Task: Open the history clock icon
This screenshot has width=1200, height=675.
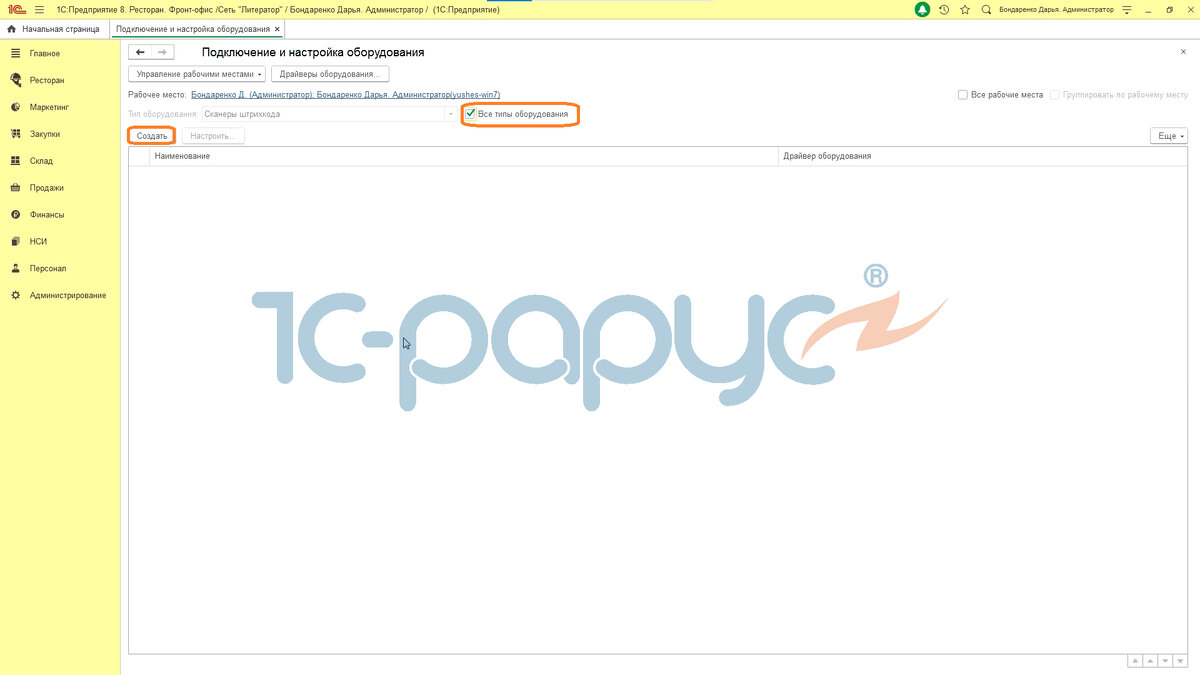Action: click(944, 9)
